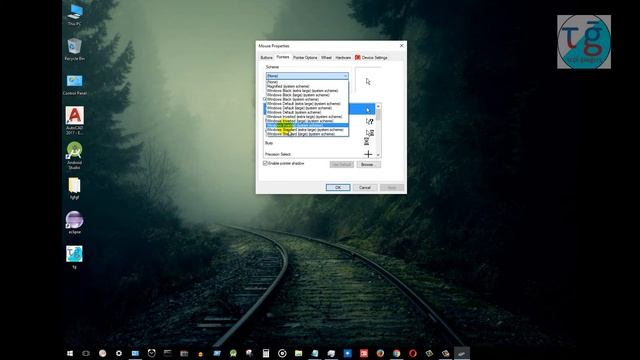Image resolution: width=640 pixels, height=360 pixels.
Task: Launch eclipse from the desktop
Action: (x=74, y=222)
